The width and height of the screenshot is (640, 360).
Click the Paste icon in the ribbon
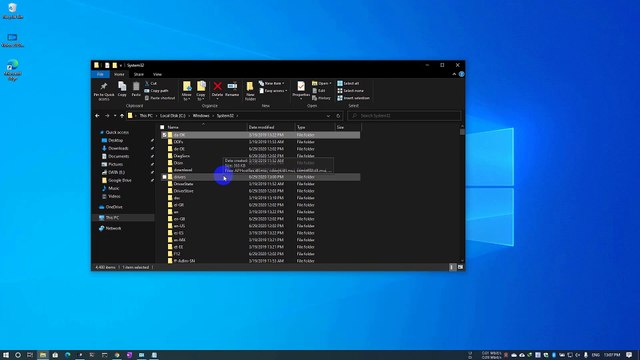[x=136, y=86]
